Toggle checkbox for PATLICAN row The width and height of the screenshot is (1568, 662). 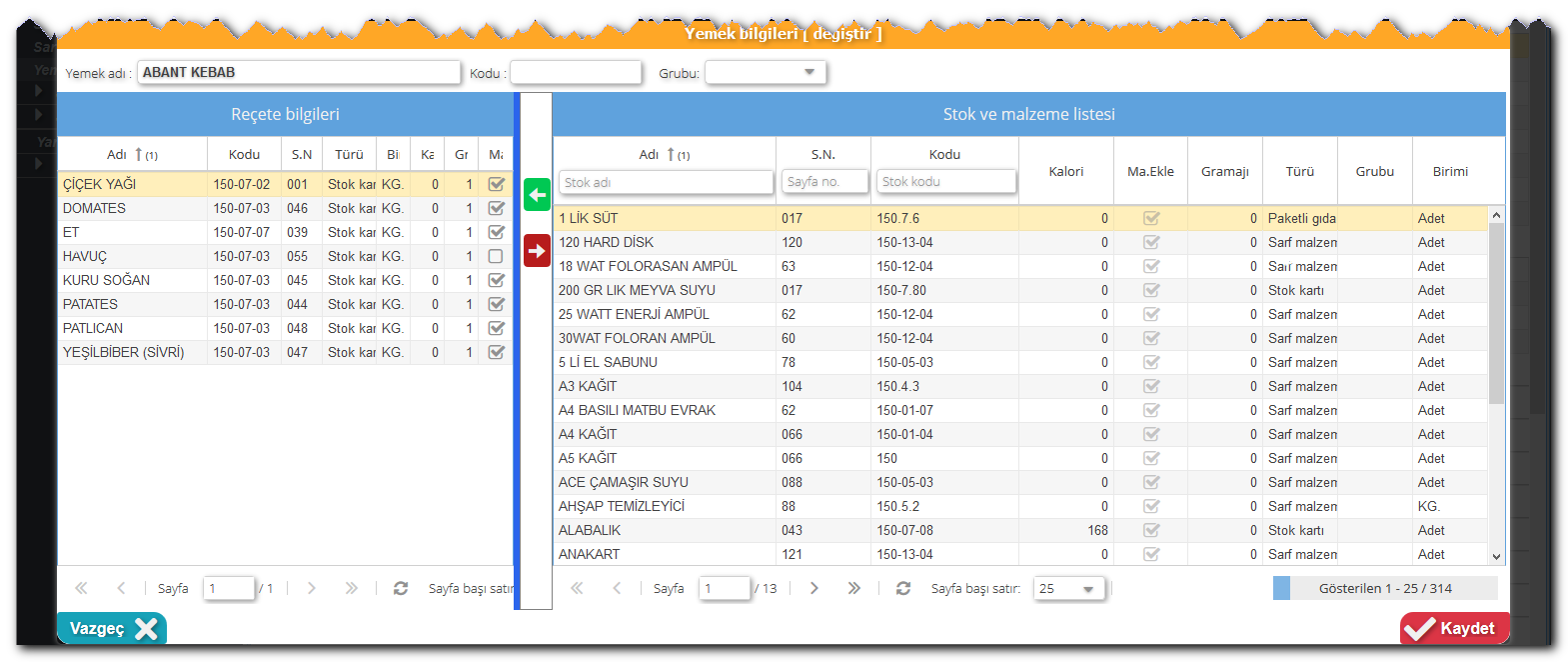[x=496, y=328]
